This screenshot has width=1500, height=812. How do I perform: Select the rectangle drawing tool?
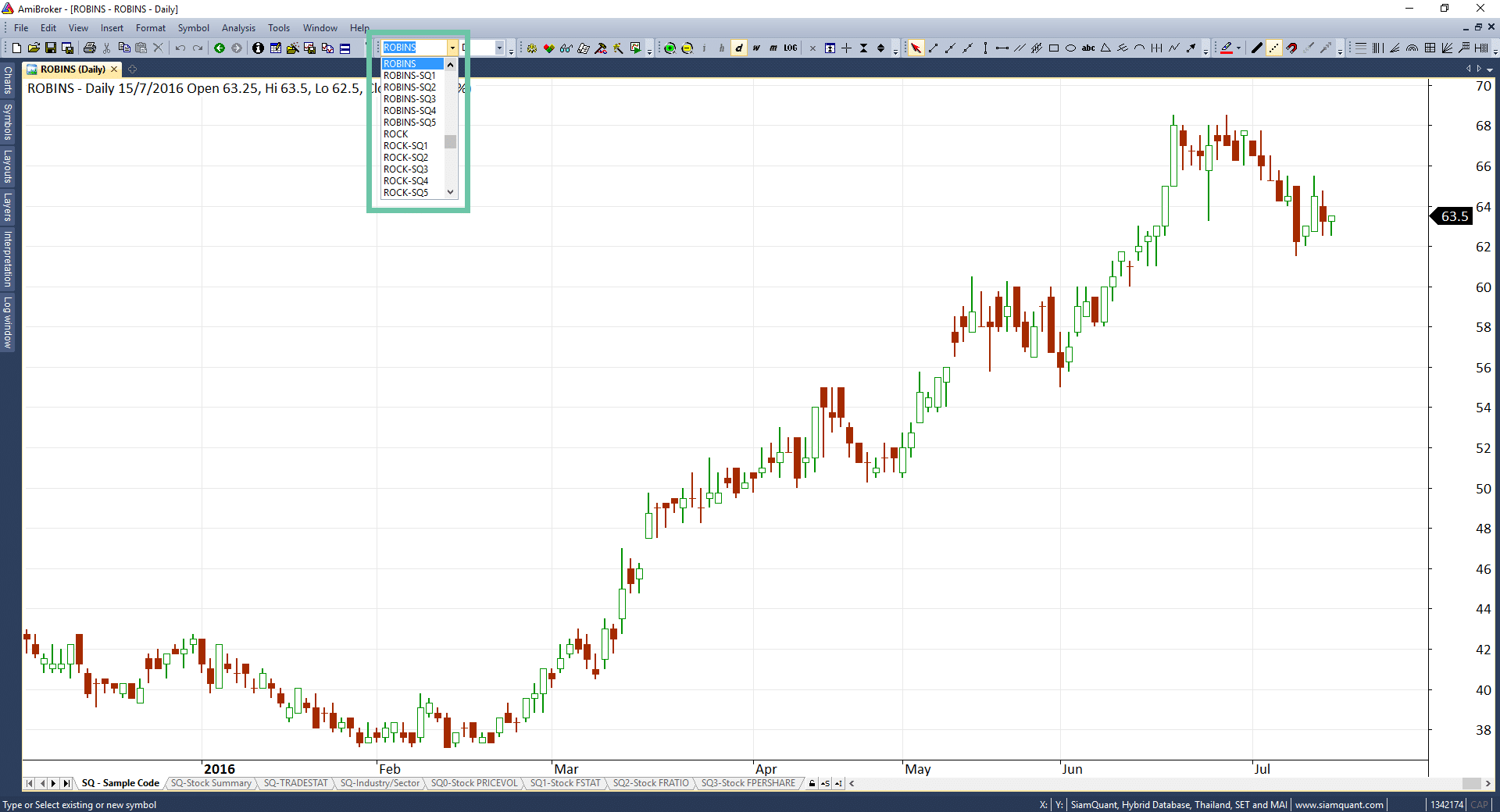(x=1054, y=48)
